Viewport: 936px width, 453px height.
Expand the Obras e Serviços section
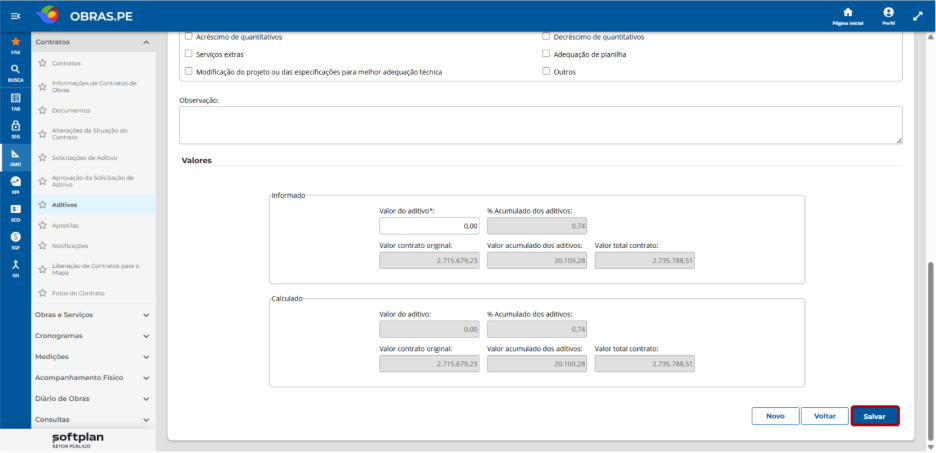93,315
